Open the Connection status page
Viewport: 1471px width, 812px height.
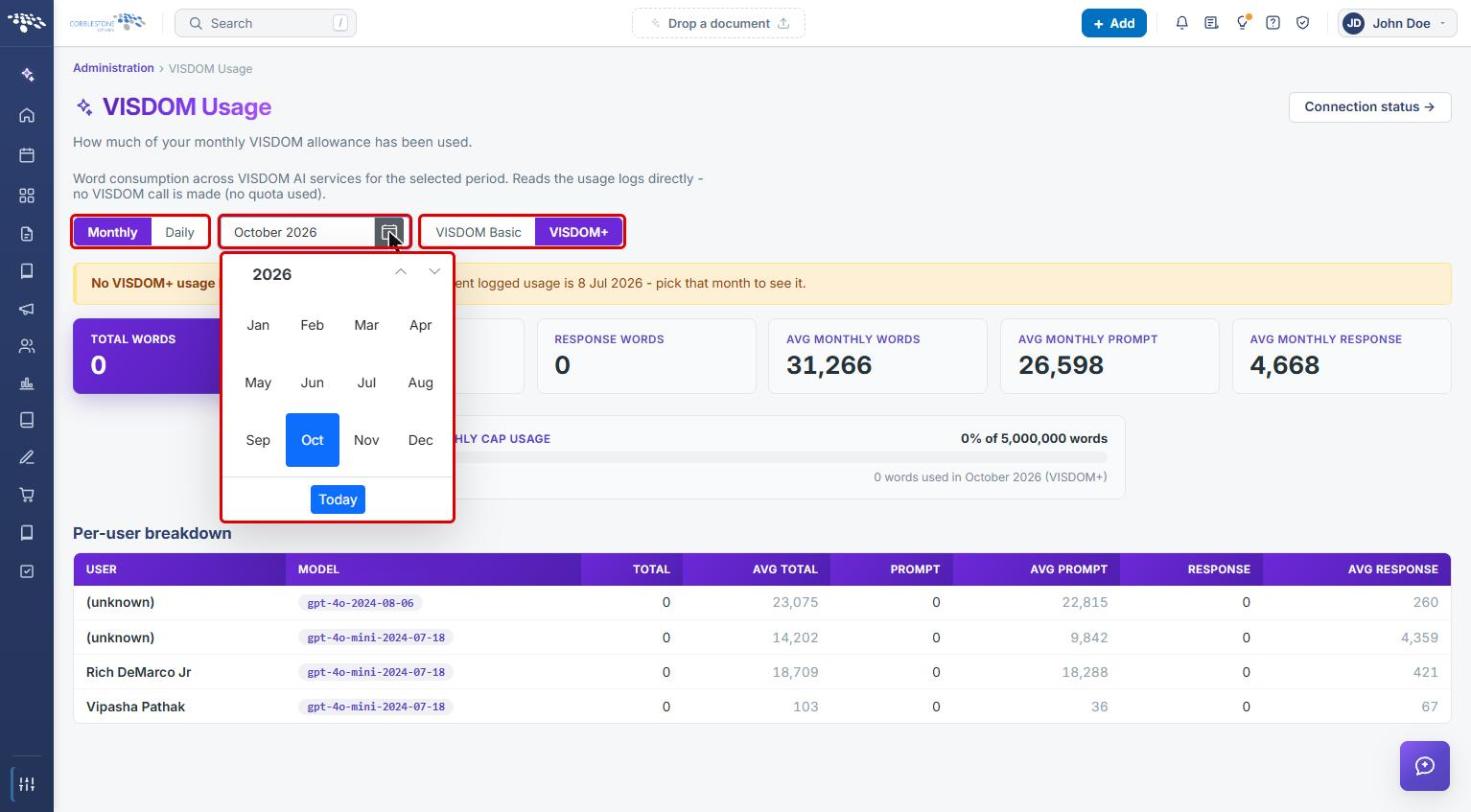coord(1370,107)
